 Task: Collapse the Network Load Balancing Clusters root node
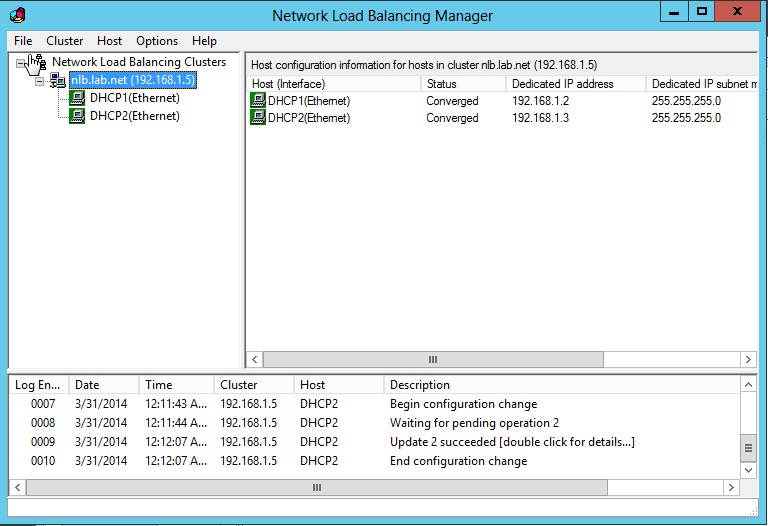[x=22, y=63]
